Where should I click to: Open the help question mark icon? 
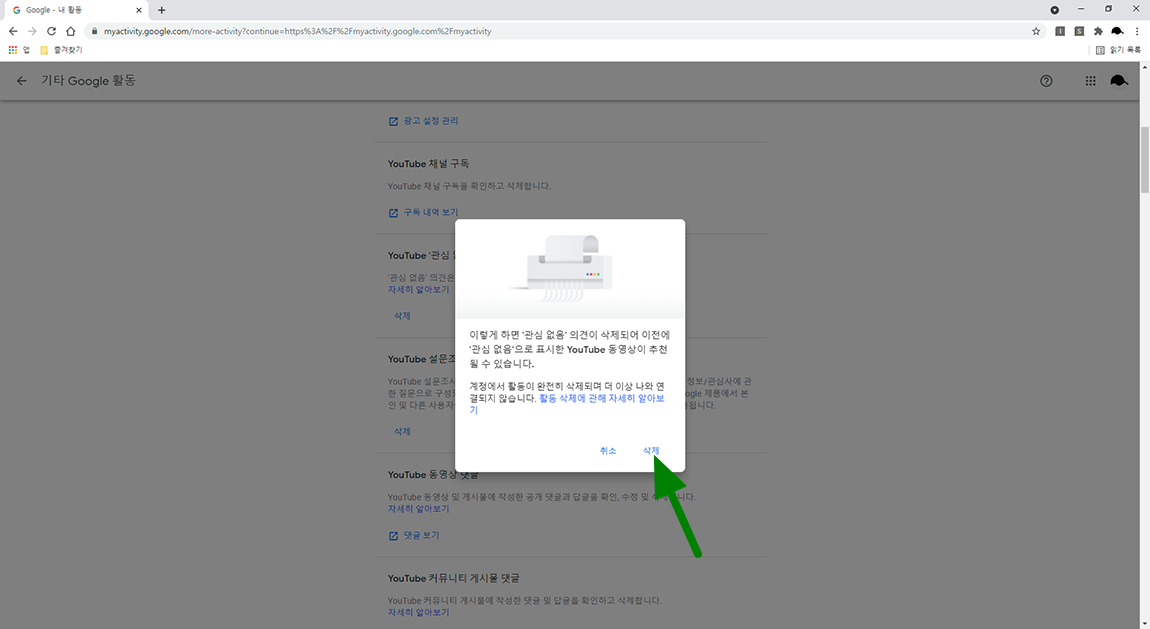(1046, 81)
